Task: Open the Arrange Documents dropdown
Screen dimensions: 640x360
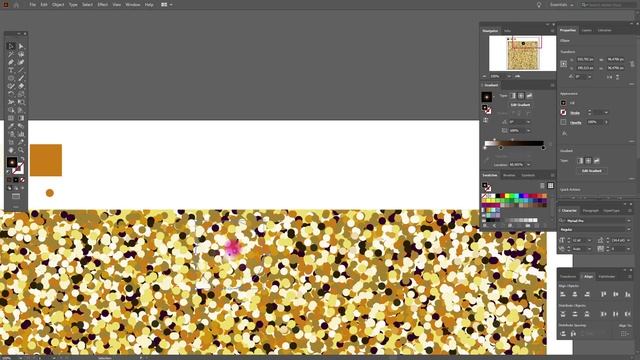Action: (x=167, y=4)
